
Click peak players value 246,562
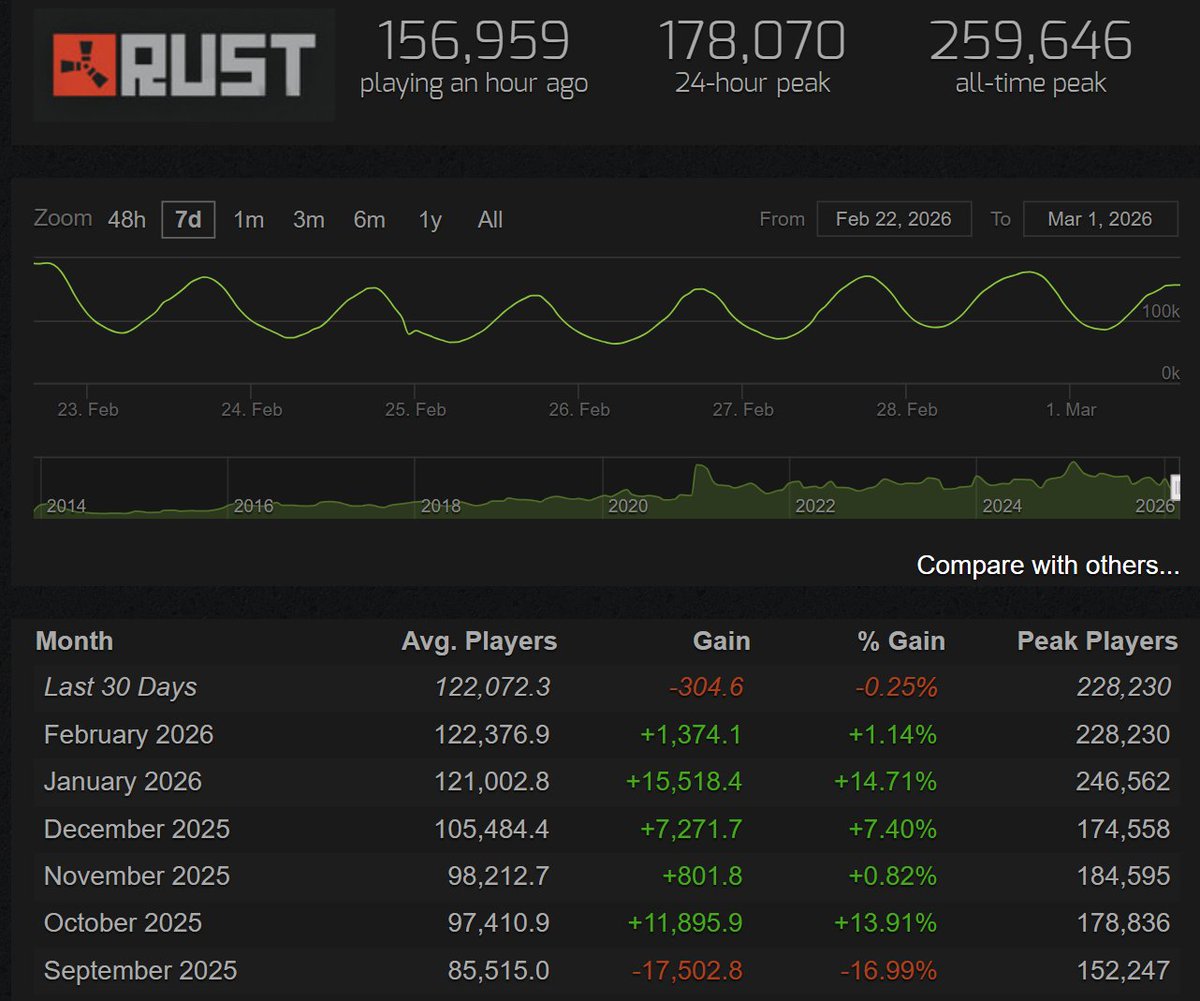point(1124,781)
